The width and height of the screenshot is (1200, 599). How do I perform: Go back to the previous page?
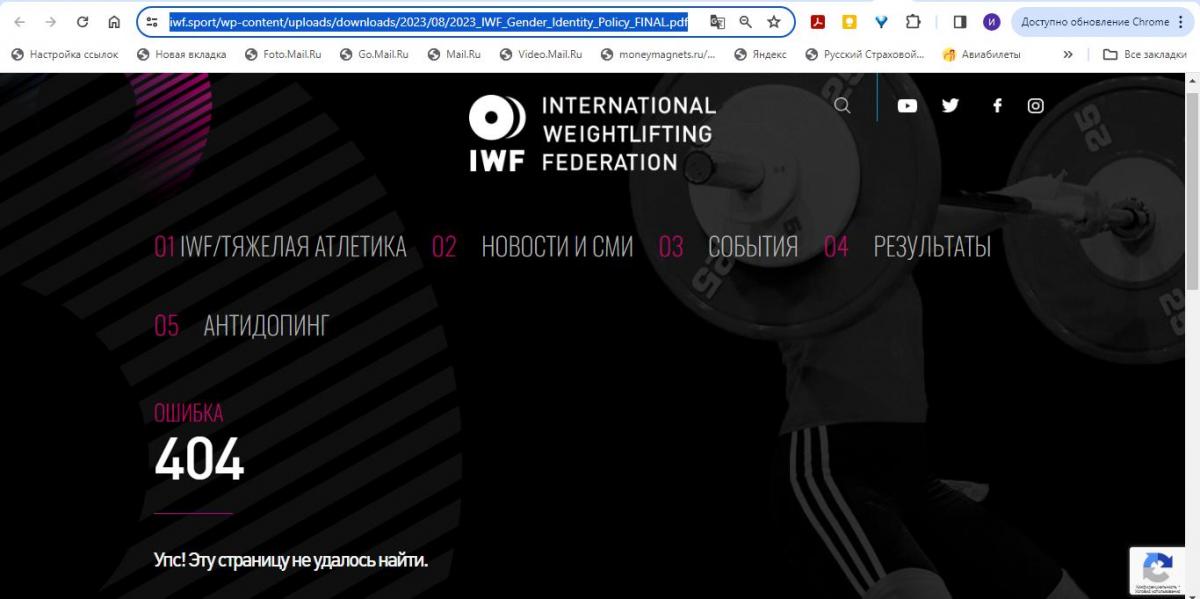click(20, 22)
